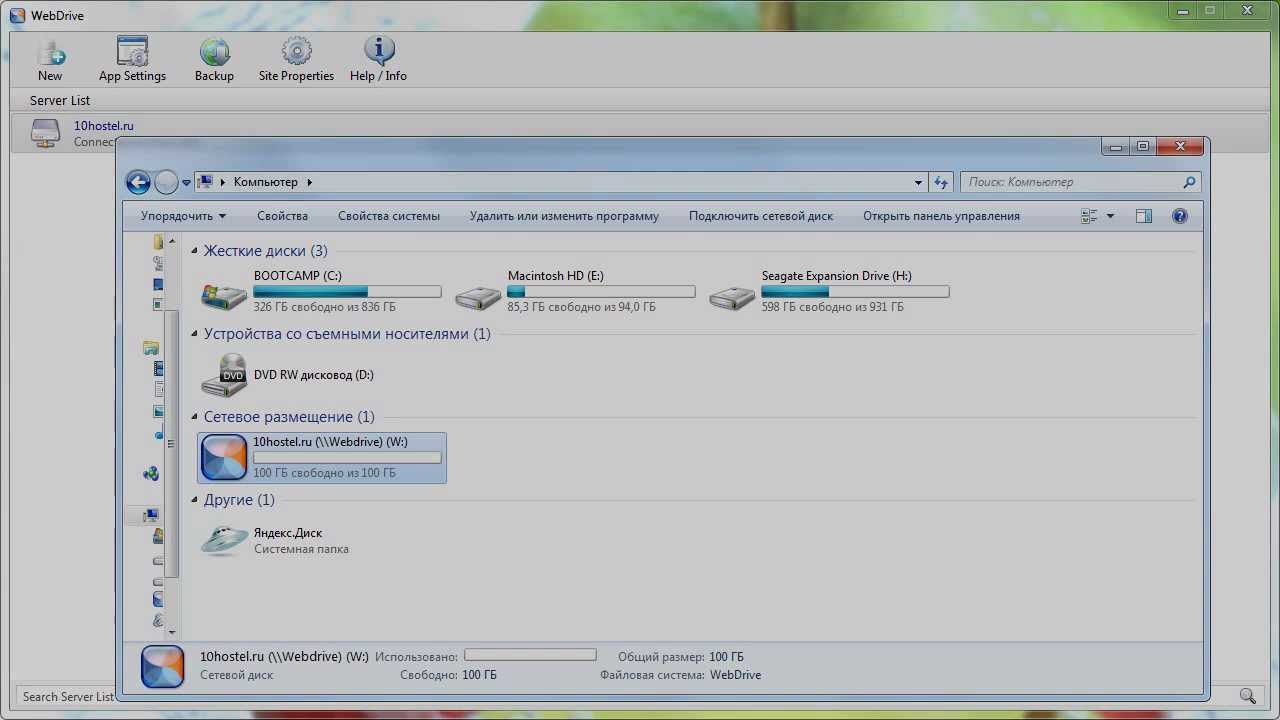Image resolution: width=1280 pixels, height=720 pixels.
Task: Click Подключить сетевой диск
Action: click(761, 216)
